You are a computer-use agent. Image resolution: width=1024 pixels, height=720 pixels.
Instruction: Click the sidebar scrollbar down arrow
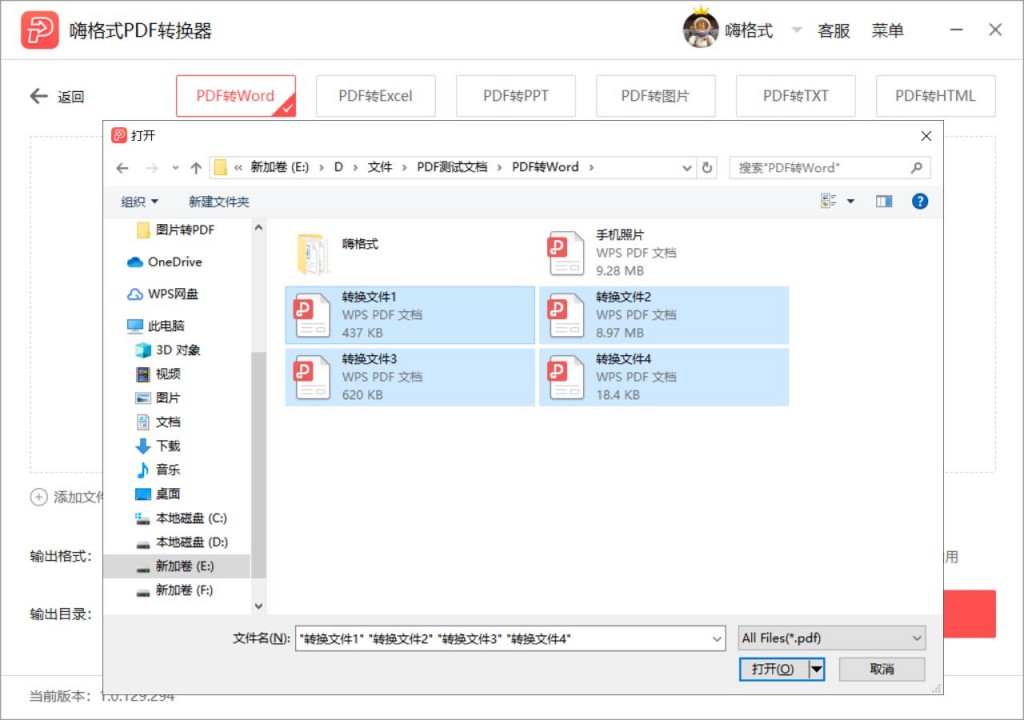259,606
